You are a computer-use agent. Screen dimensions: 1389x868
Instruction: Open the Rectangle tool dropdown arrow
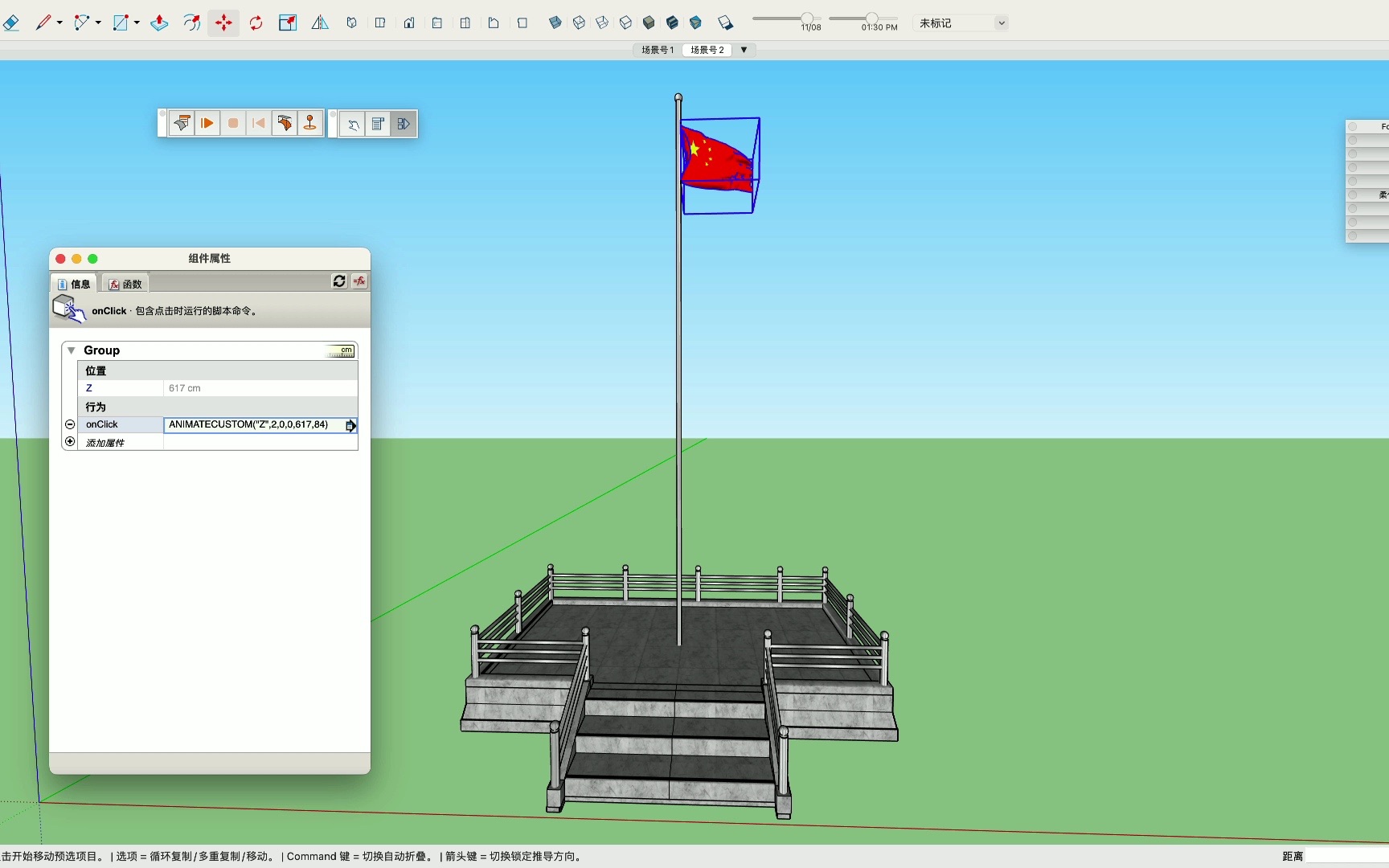pos(137,23)
